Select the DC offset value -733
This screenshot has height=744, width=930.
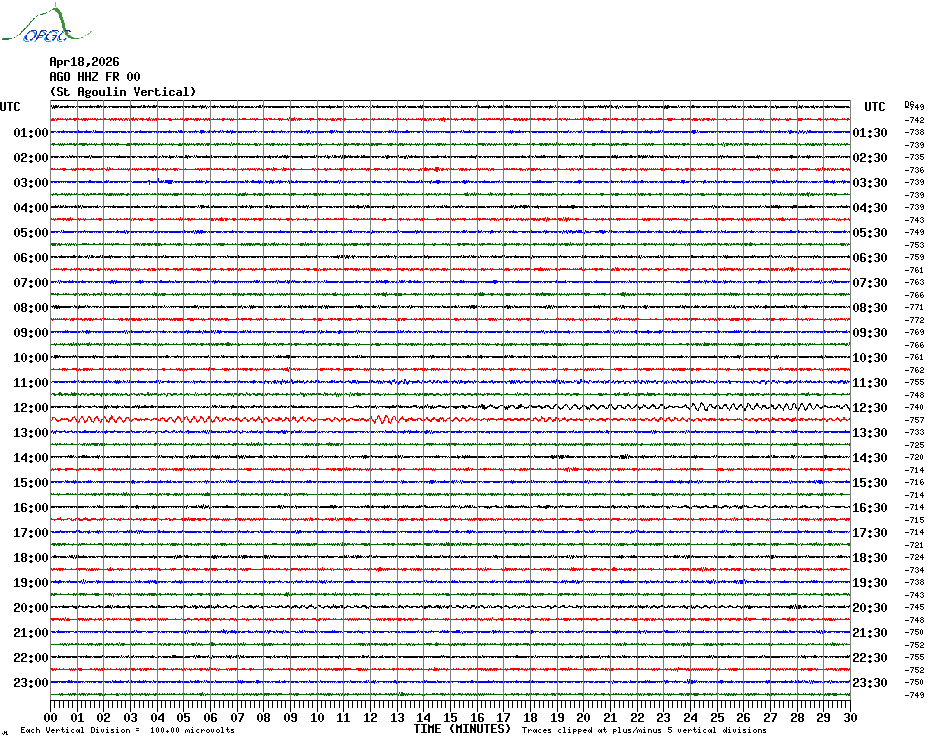point(915,433)
